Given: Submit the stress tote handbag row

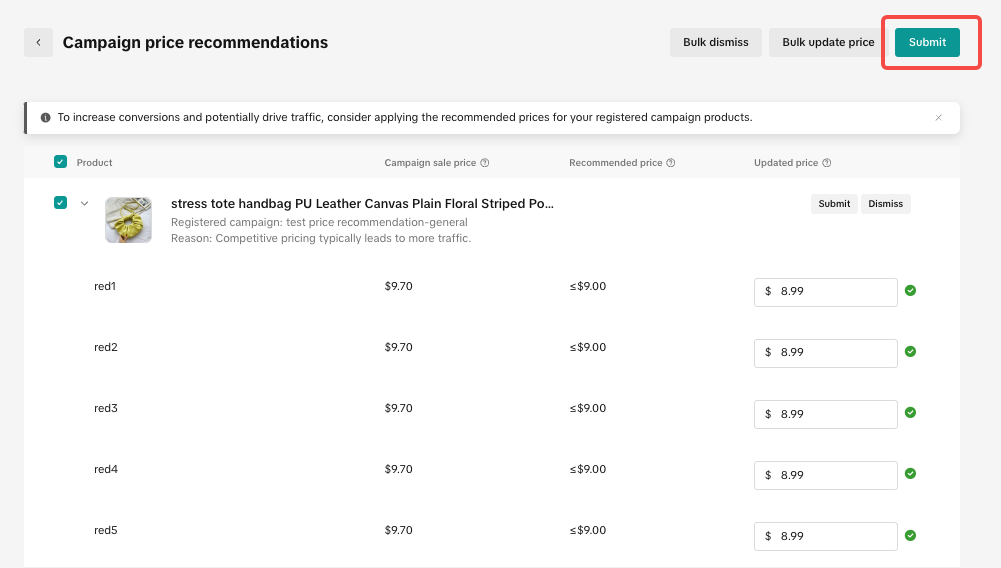Looking at the screenshot, I should pos(834,204).
